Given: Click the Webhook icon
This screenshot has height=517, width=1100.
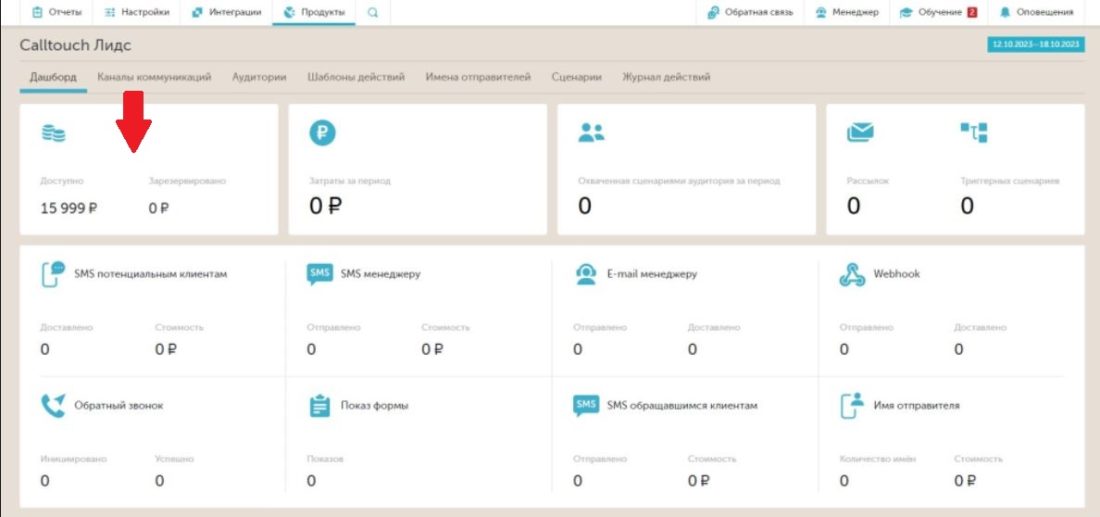Looking at the screenshot, I should [x=852, y=274].
